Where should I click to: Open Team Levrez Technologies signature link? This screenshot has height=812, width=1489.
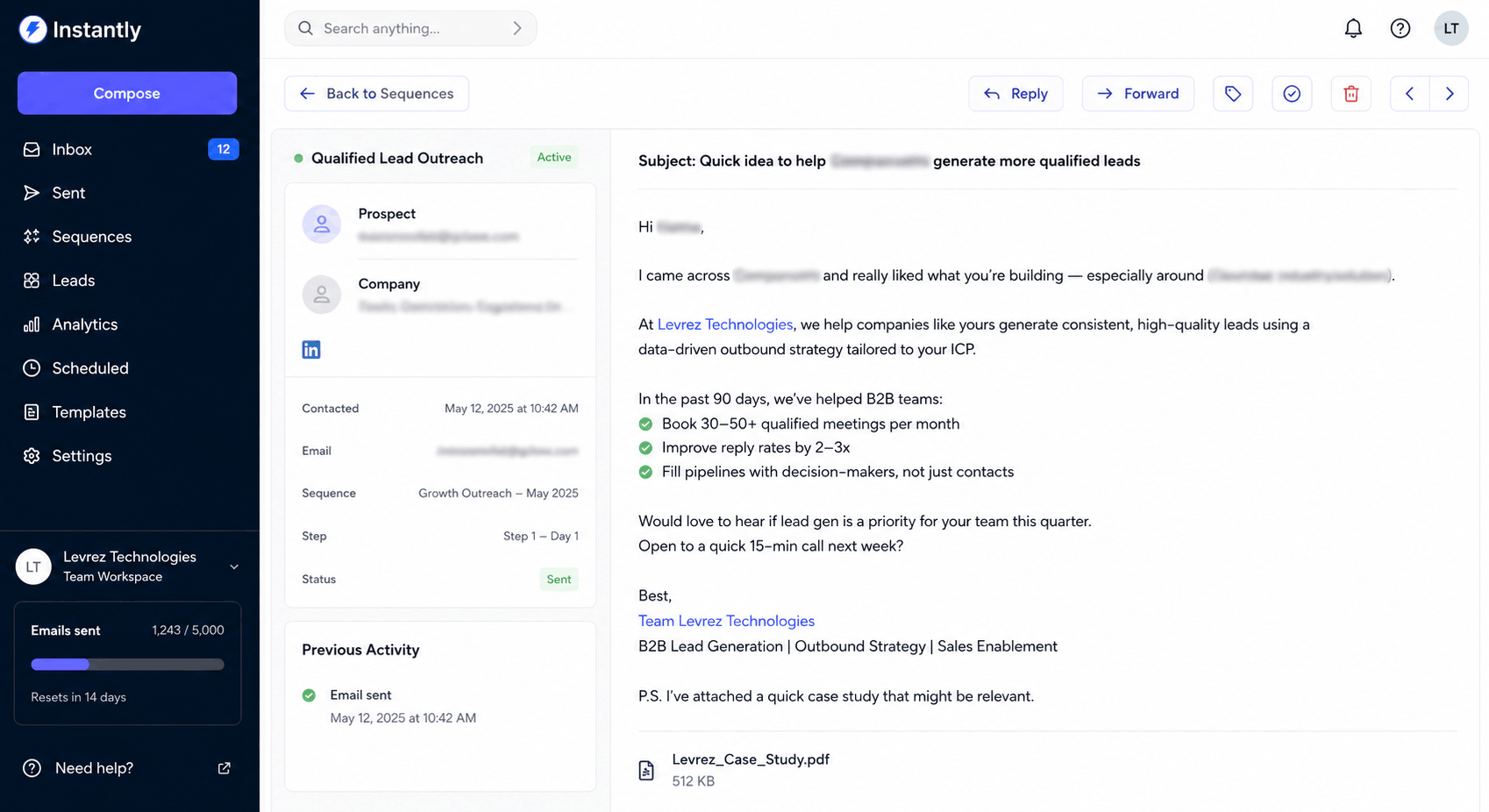click(726, 621)
